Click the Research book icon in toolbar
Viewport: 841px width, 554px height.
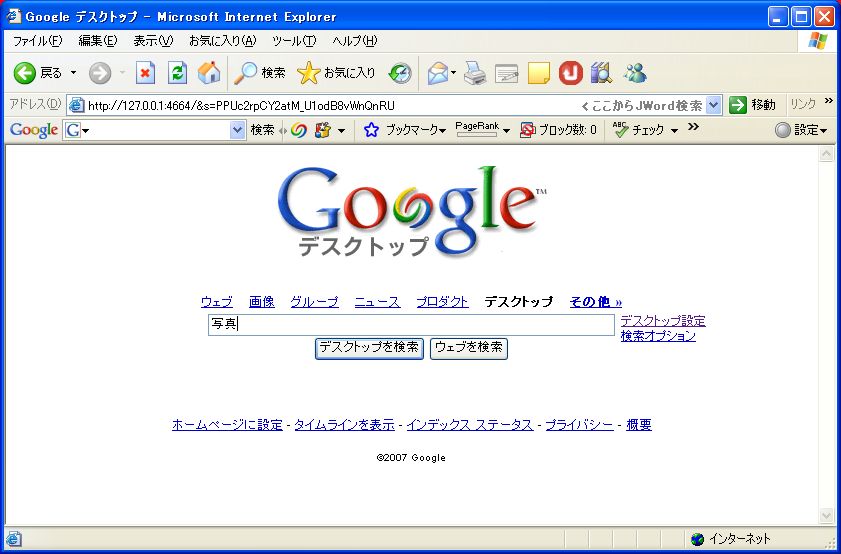601,73
